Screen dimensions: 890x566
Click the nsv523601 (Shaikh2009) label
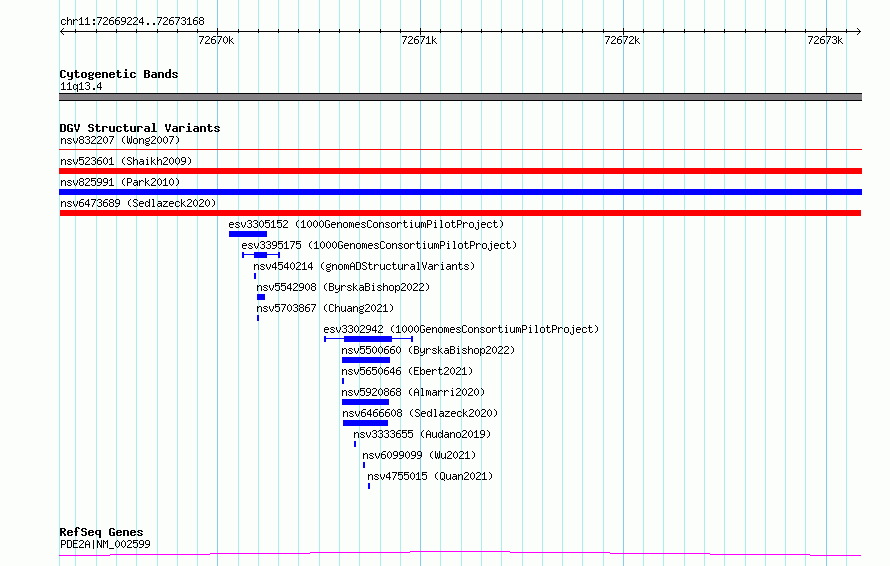(x=126, y=161)
